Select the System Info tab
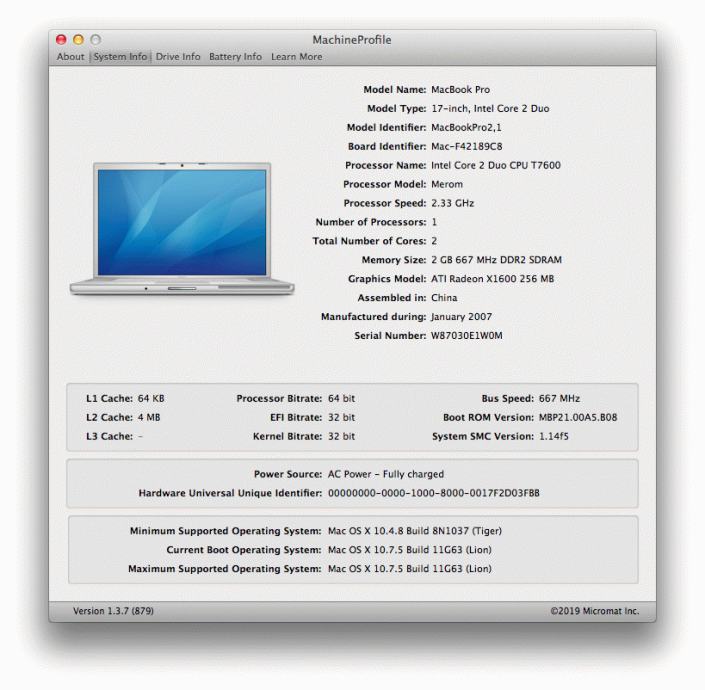705x690 pixels. (120, 57)
